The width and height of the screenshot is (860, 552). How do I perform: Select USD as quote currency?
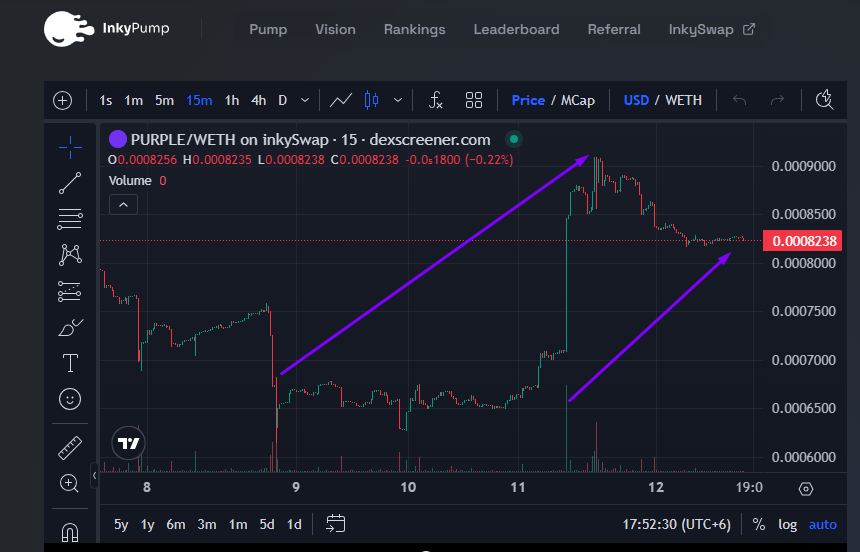click(x=636, y=100)
